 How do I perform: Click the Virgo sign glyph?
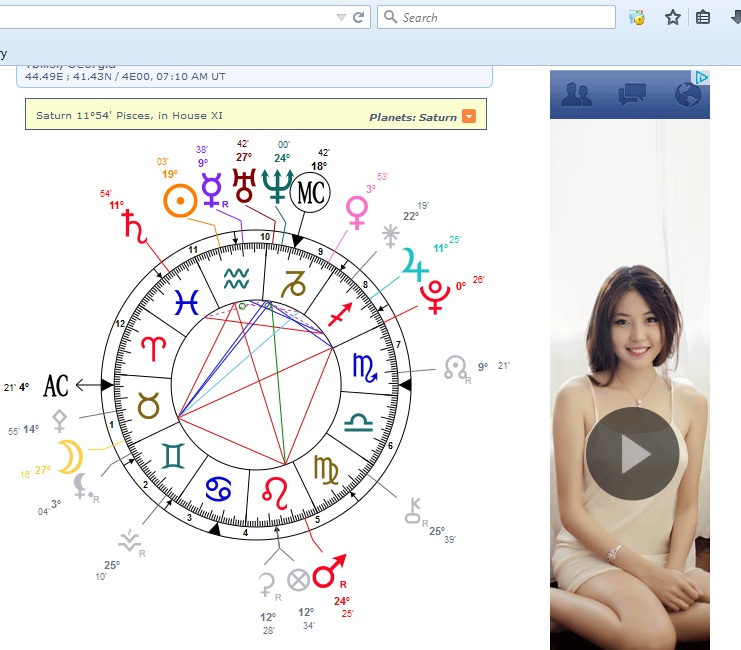[326, 470]
